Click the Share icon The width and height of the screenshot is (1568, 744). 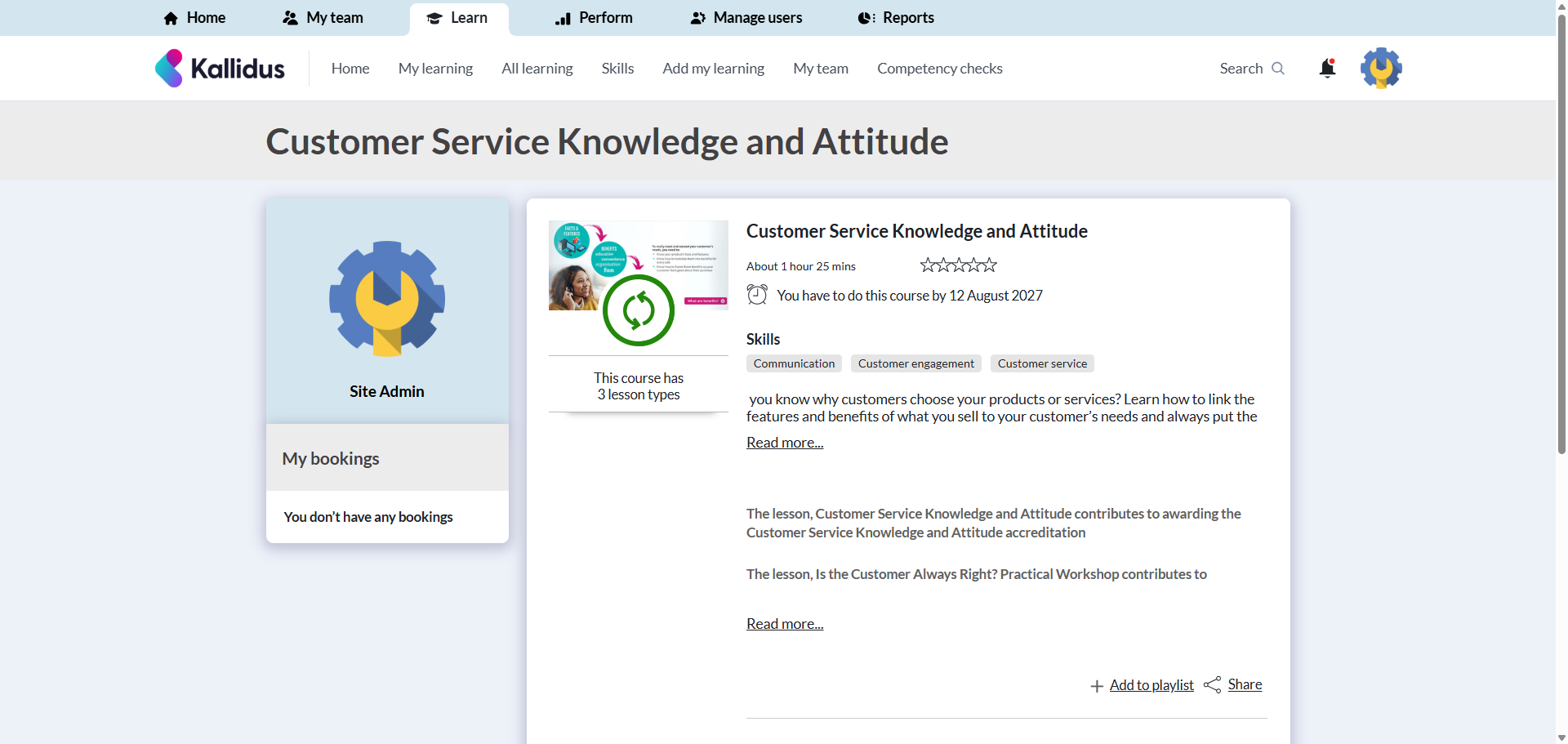1212,685
